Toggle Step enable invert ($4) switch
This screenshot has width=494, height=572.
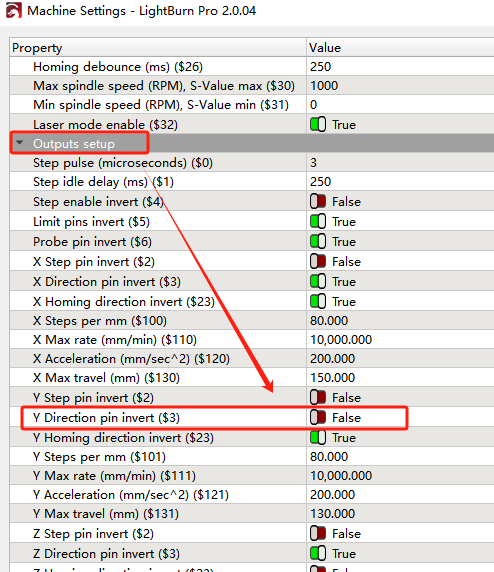[x=318, y=201]
